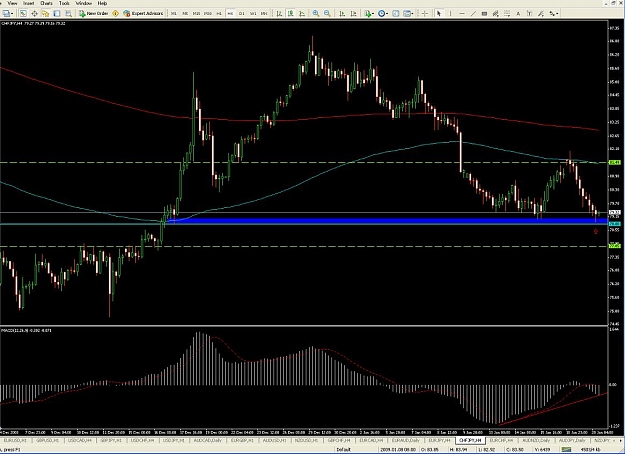625x454 pixels.
Task: Expand the Periods clock dropdown arrow
Action: [387, 14]
